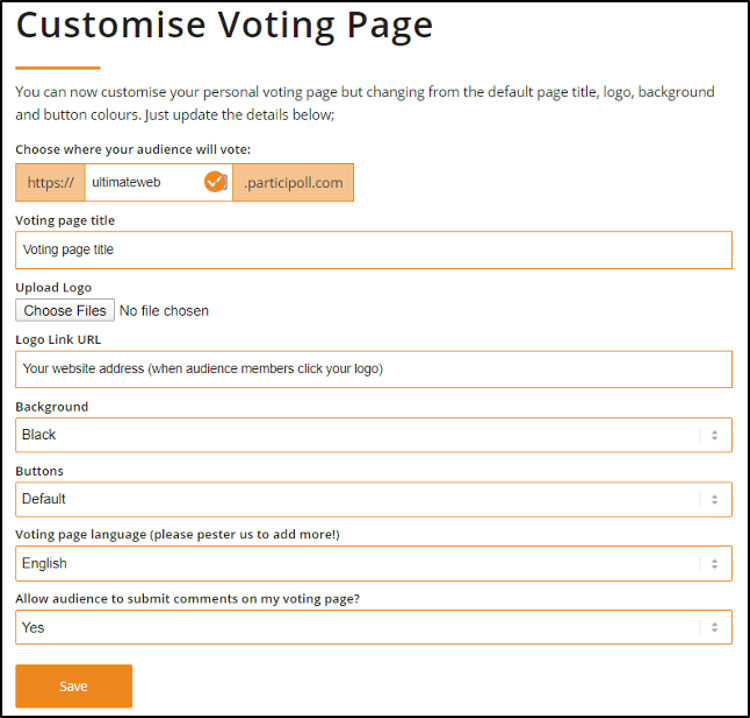Click the ultimateweb subdomain field
This screenshot has width=750, height=718.
pos(158,182)
